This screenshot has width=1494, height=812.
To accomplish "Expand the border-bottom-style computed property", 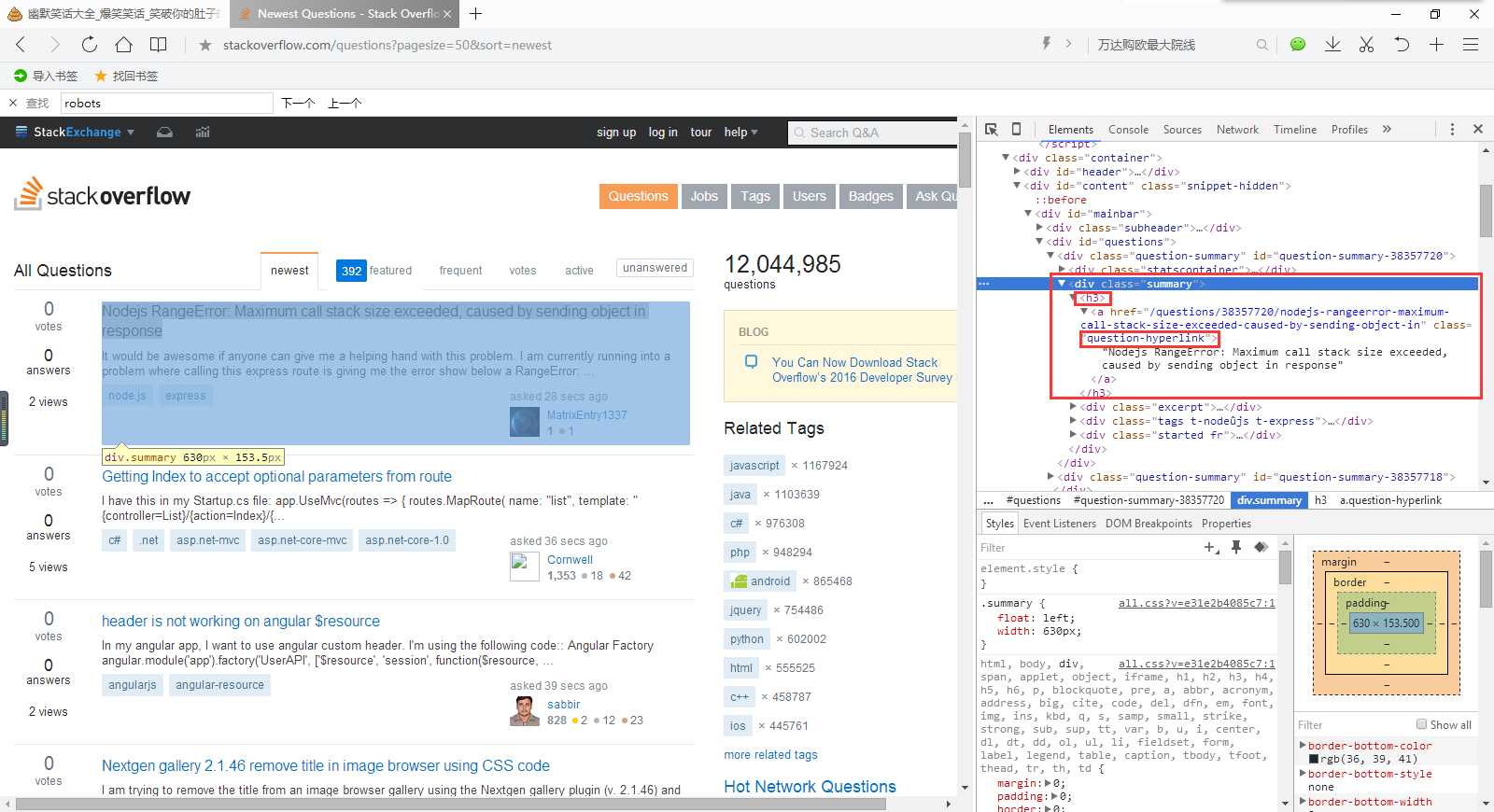I will coord(1303,774).
